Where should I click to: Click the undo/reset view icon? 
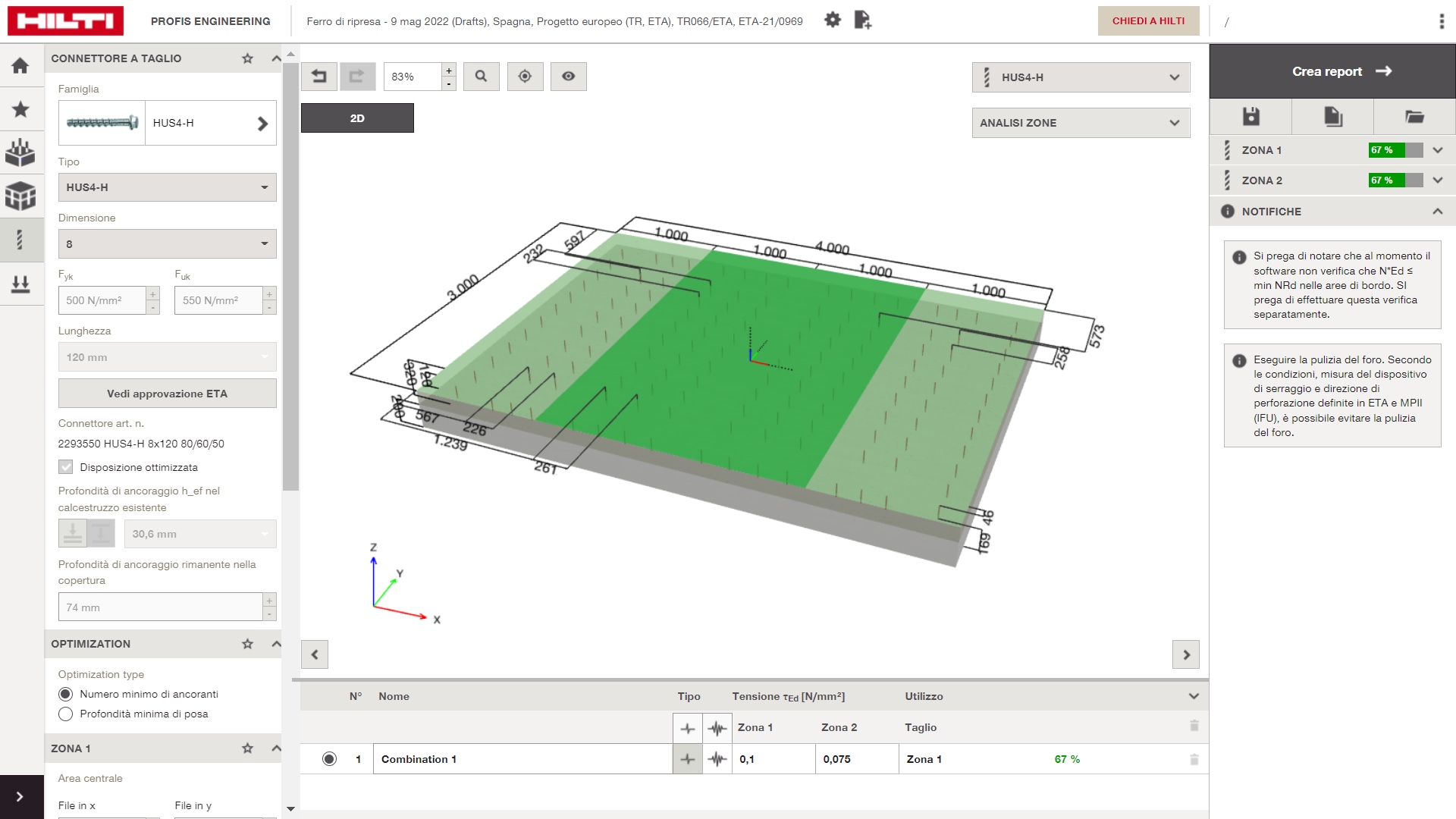point(319,76)
